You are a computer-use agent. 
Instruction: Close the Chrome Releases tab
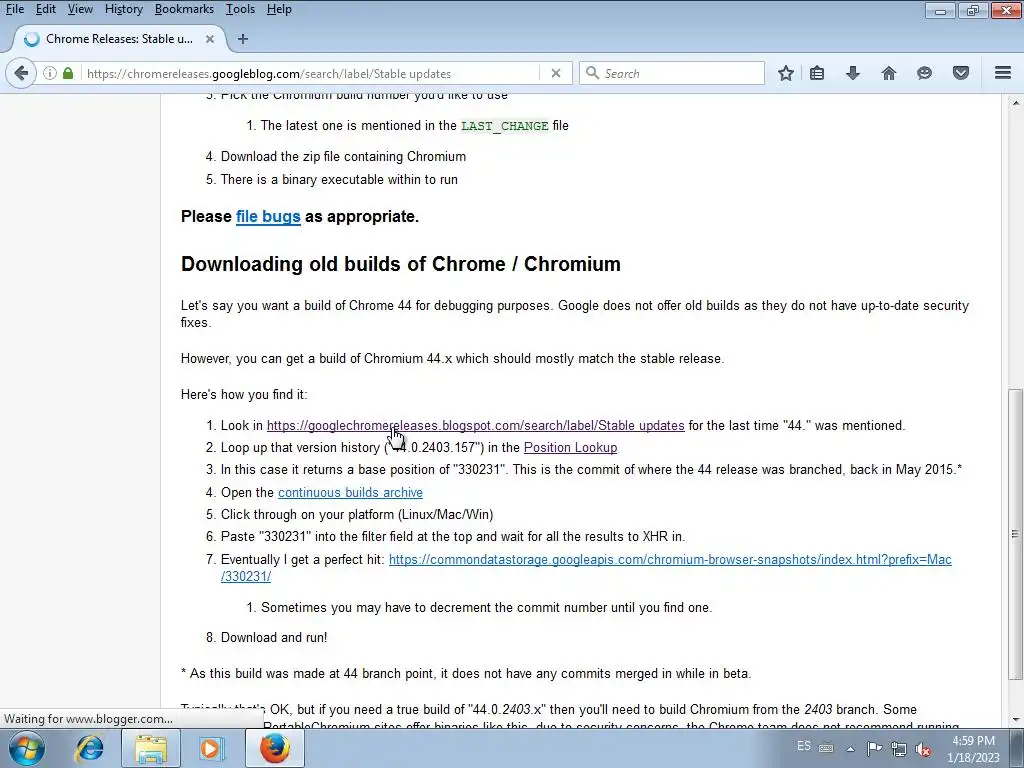[210, 39]
